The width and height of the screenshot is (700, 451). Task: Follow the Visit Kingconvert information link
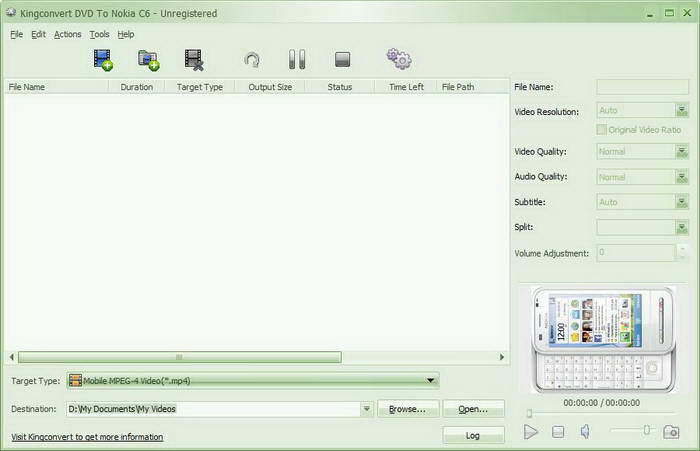pyautogui.click(x=87, y=437)
